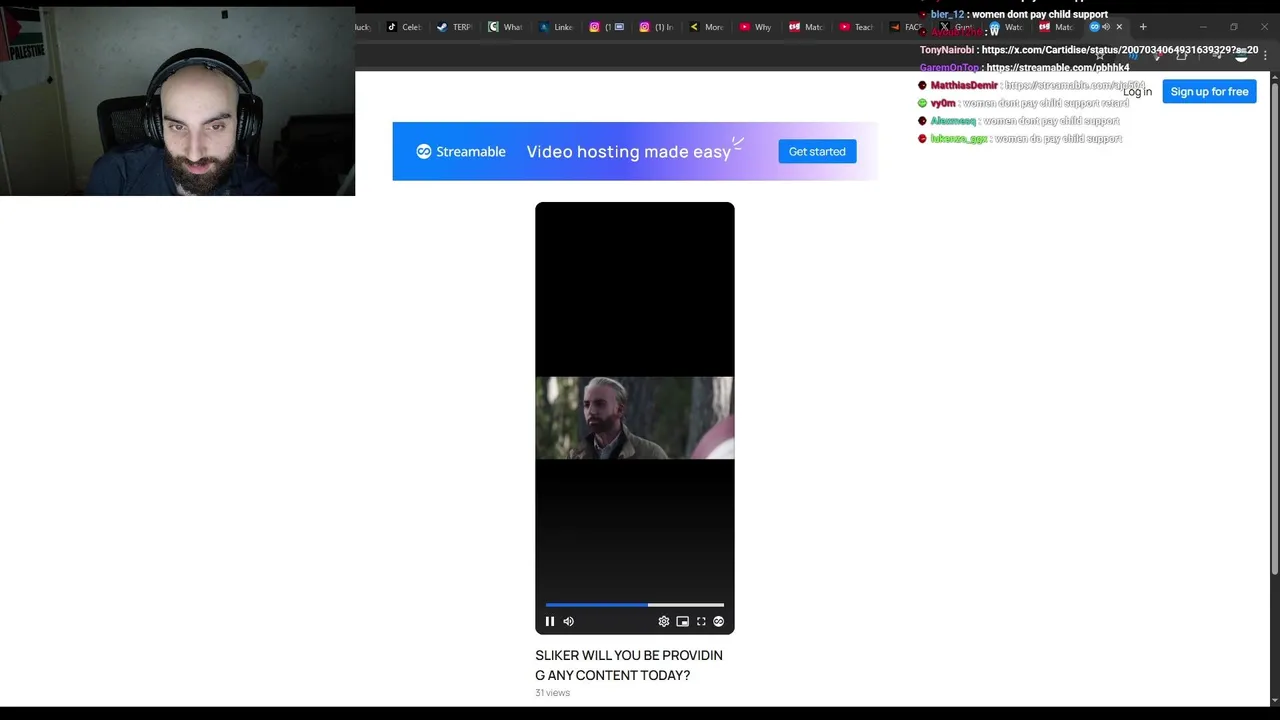The height and width of the screenshot is (720, 1280).
Task: Click the Streamable logo in player controls
Action: pyautogui.click(x=718, y=621)
